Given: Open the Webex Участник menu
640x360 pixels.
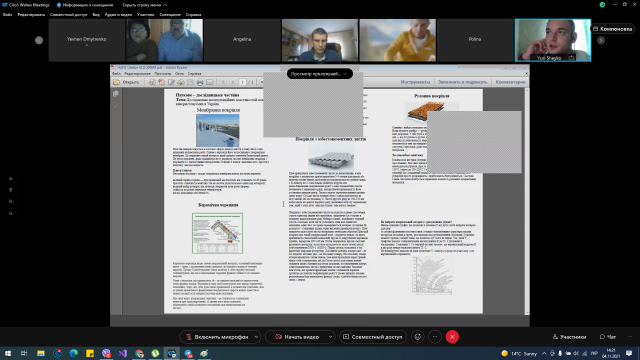Looking at the screenshot, I should pyautogui.click(x=146, y=15).
